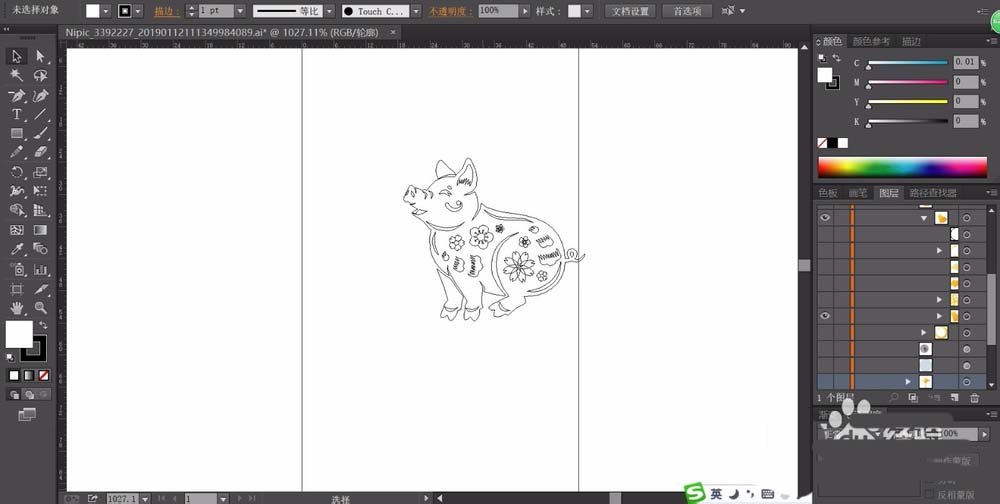Open the stroke weight dropdown next to 1 pt
1000x504 pixels.
240,11
